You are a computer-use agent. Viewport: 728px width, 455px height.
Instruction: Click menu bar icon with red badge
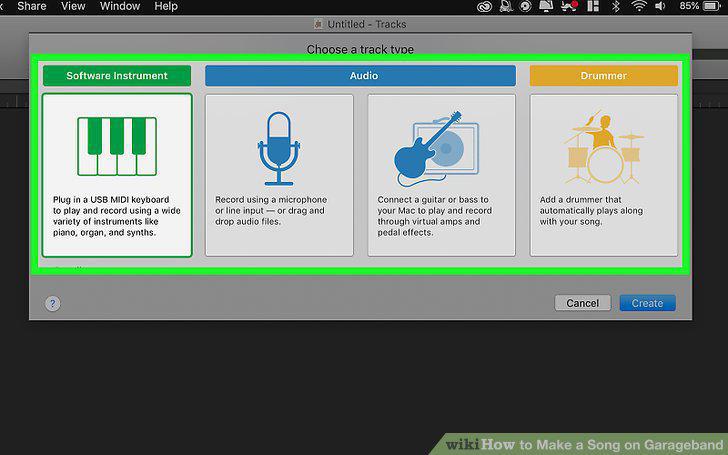point(569,6)
